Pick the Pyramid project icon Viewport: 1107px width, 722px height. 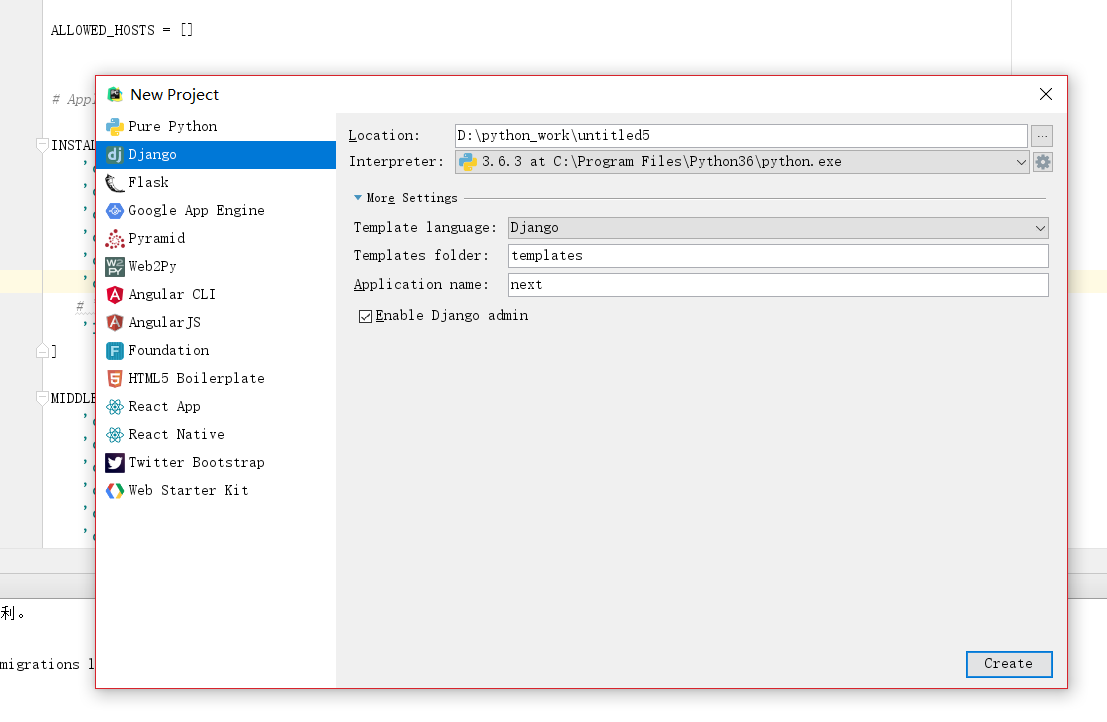coord(114,239)
